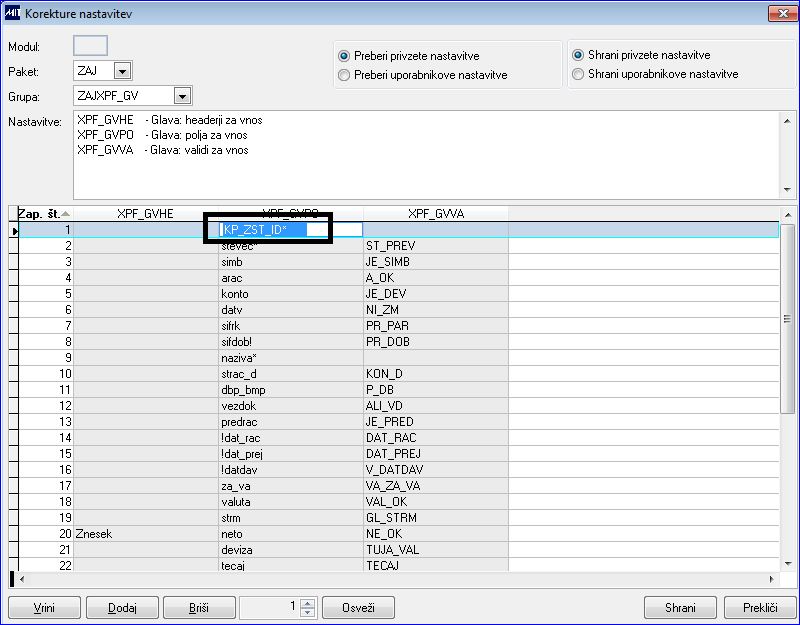This screenshot has width=800, height=625.
Task: Expand the Grupa combo box
Action: click(181, 97)
